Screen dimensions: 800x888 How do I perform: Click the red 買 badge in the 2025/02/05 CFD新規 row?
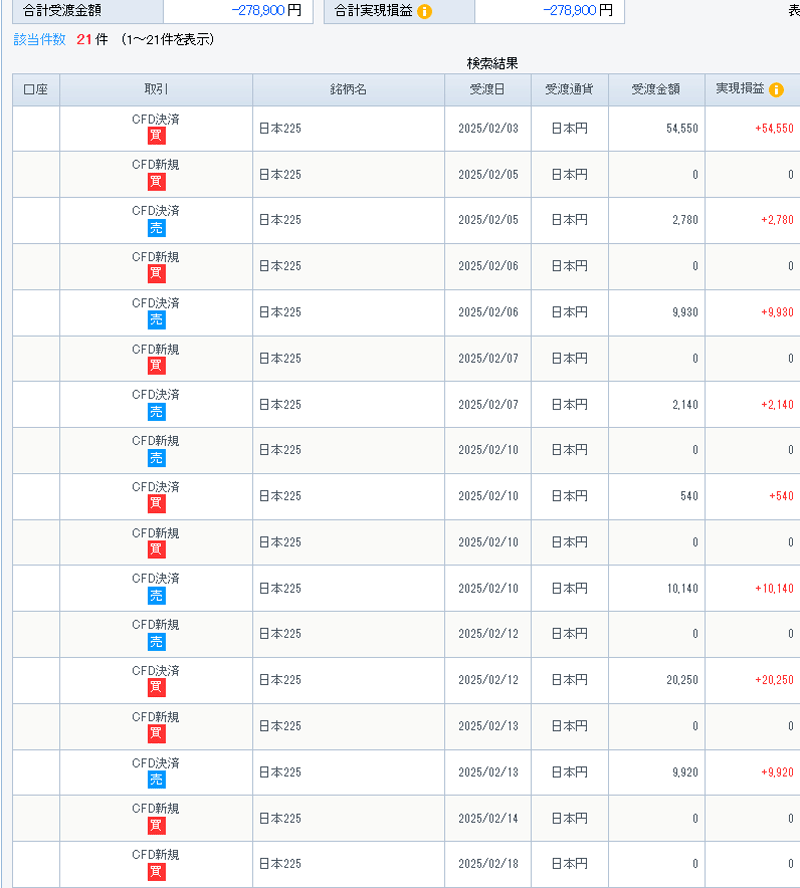click(x=156, y=182)
